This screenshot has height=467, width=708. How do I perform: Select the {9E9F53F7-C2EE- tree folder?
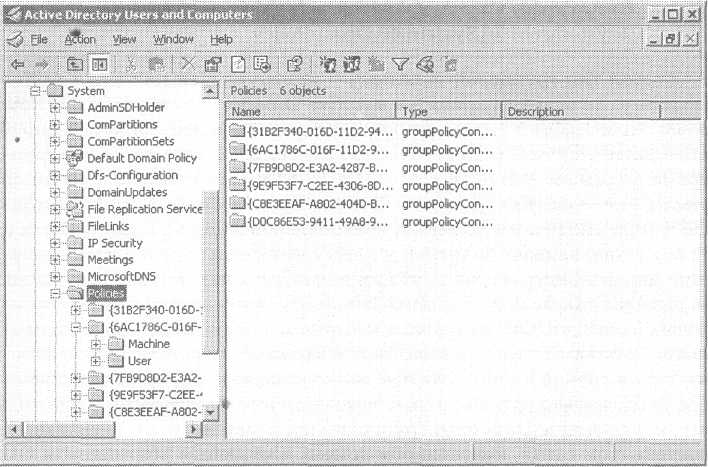[x=155, y=395]
